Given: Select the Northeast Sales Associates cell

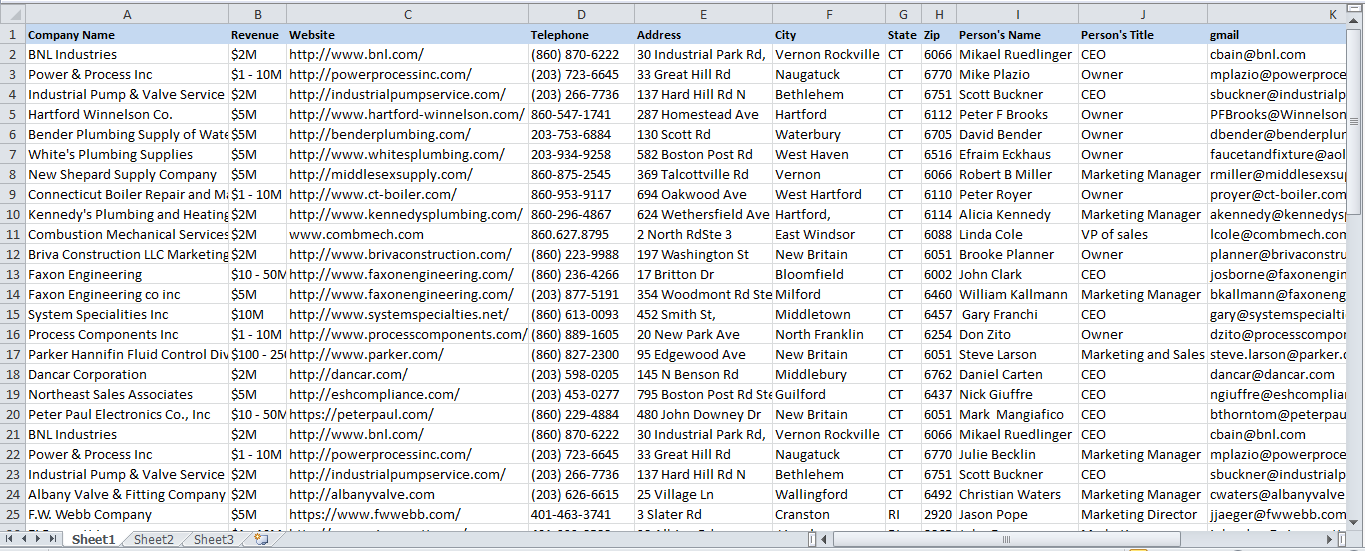Looking at the screenshot, I should (127, 394).
